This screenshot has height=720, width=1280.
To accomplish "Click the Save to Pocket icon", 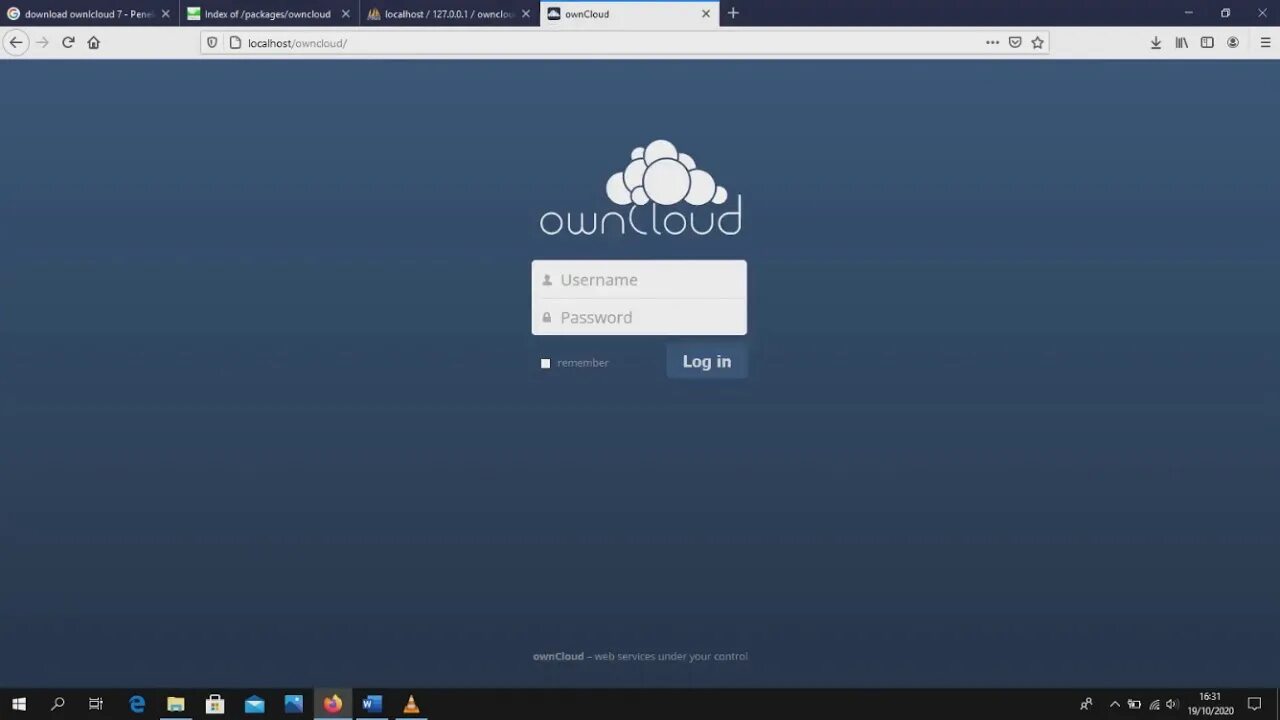I will point(1015,43).
